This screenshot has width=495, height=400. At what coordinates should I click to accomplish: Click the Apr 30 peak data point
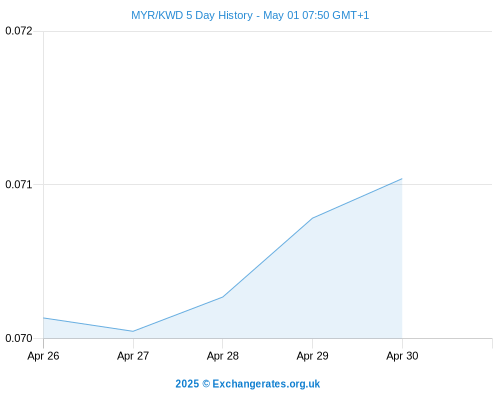(x=402, y=179)
